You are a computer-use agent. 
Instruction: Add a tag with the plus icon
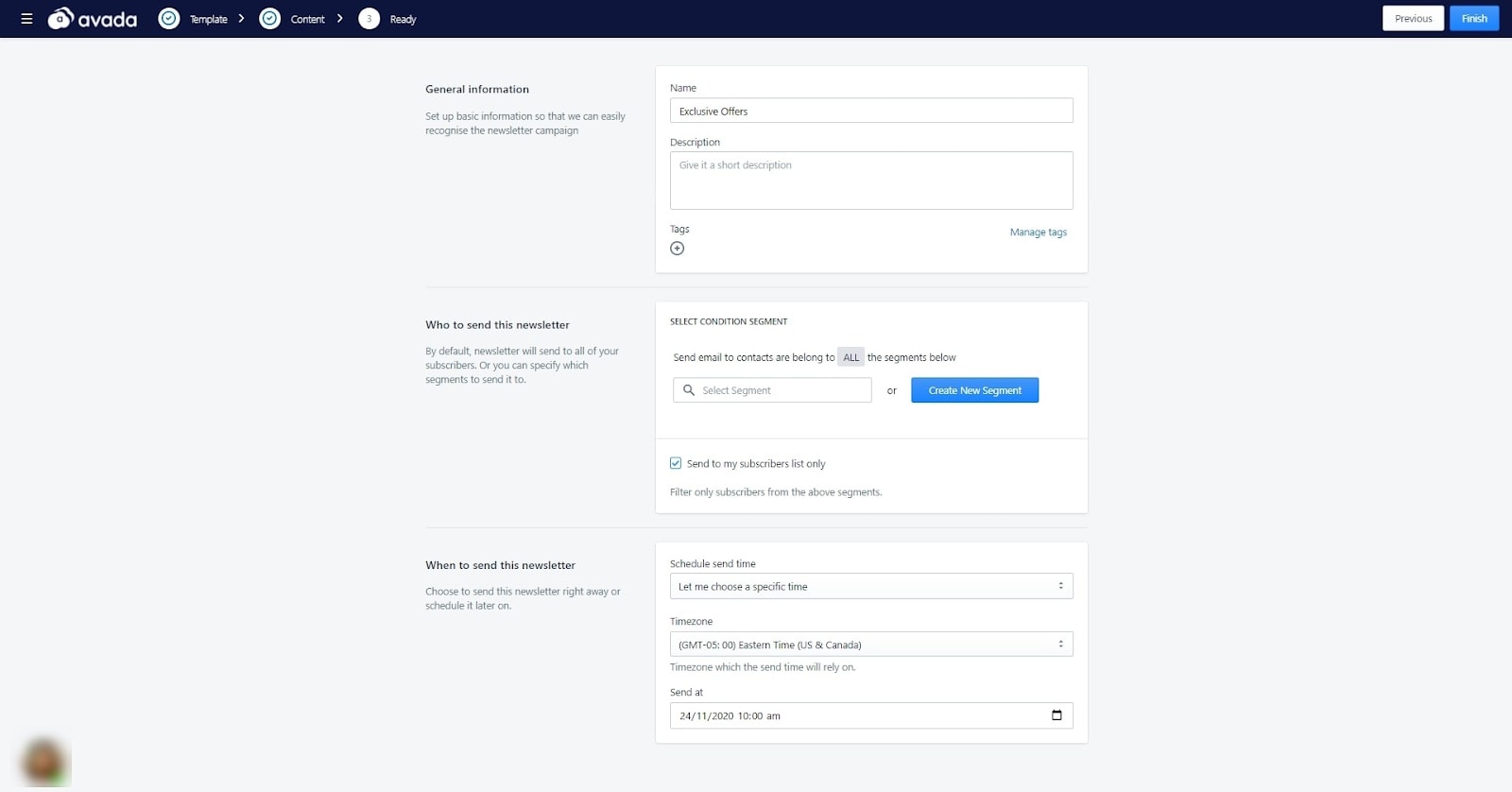[x=677, y=249]
